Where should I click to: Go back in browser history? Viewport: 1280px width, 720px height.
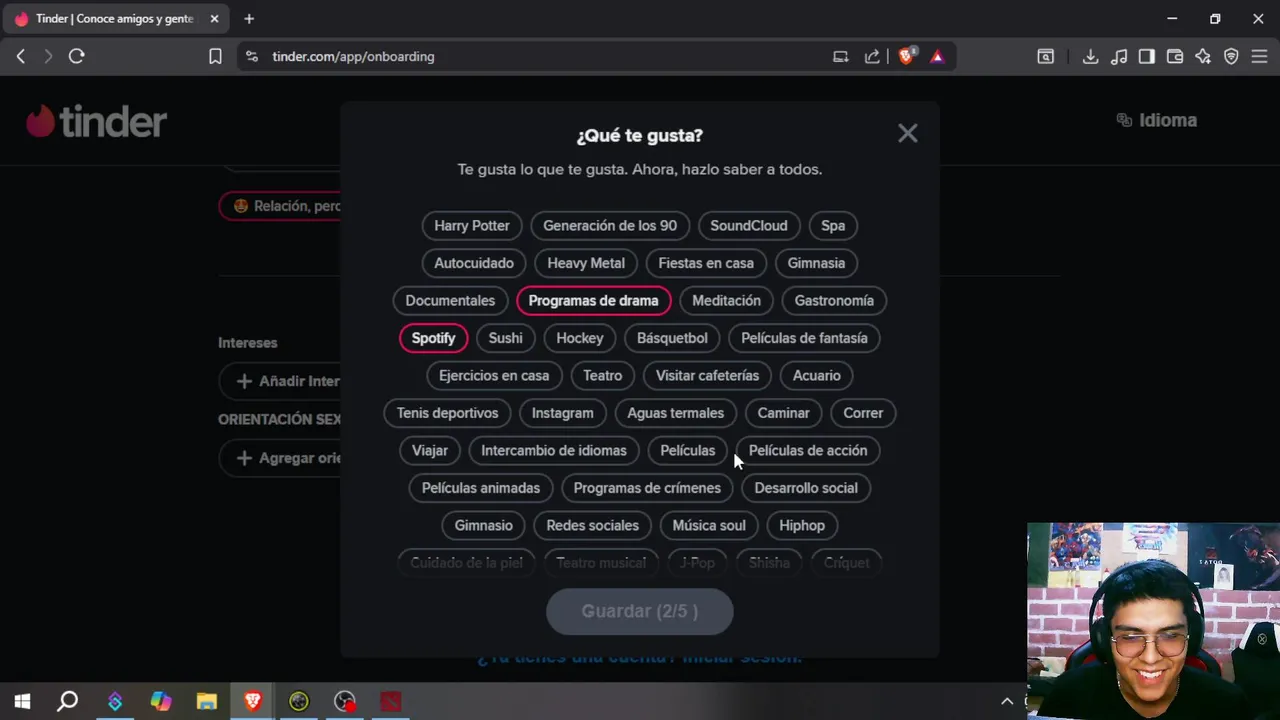[21, 57]
